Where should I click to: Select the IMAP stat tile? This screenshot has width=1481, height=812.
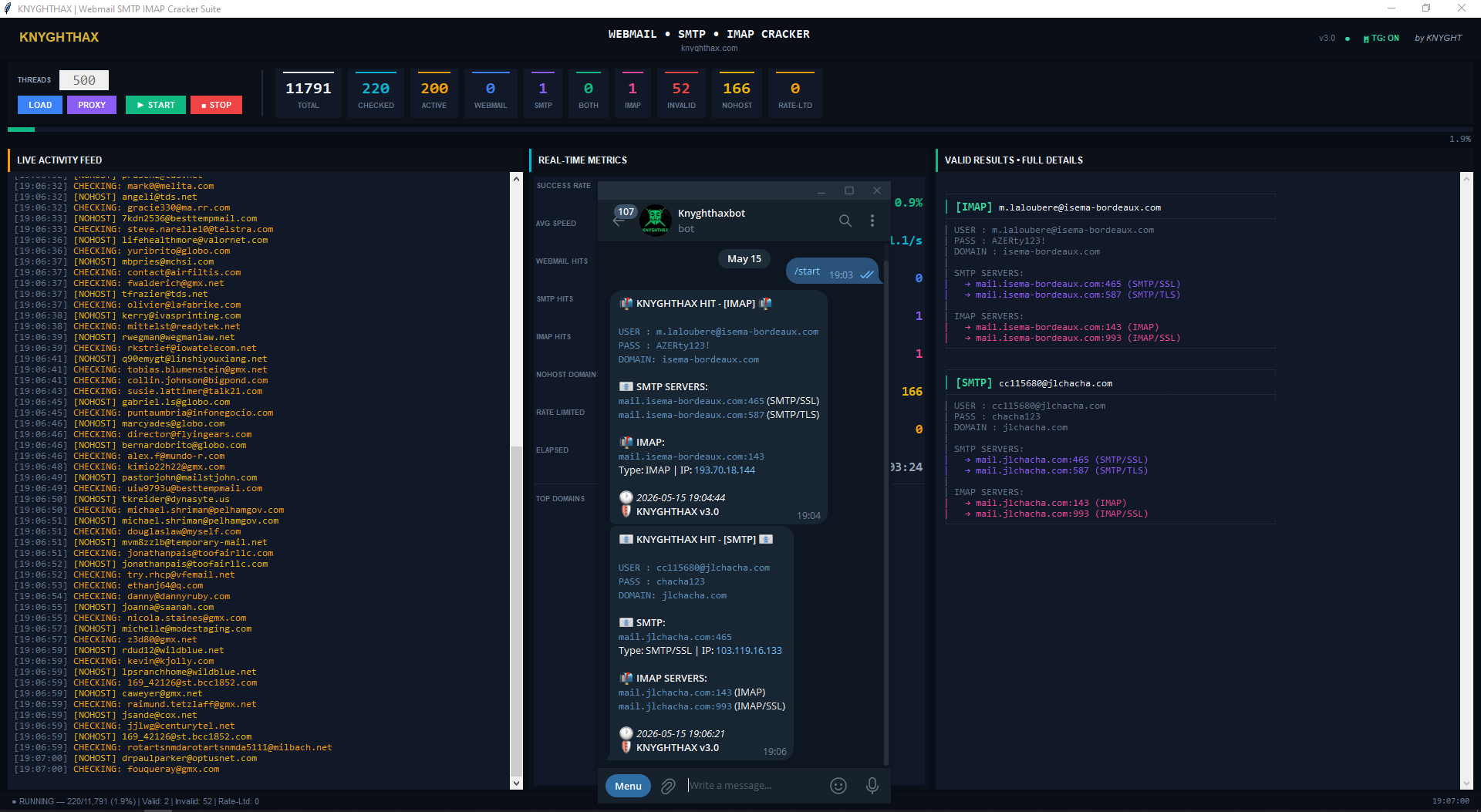pos(633,94)
